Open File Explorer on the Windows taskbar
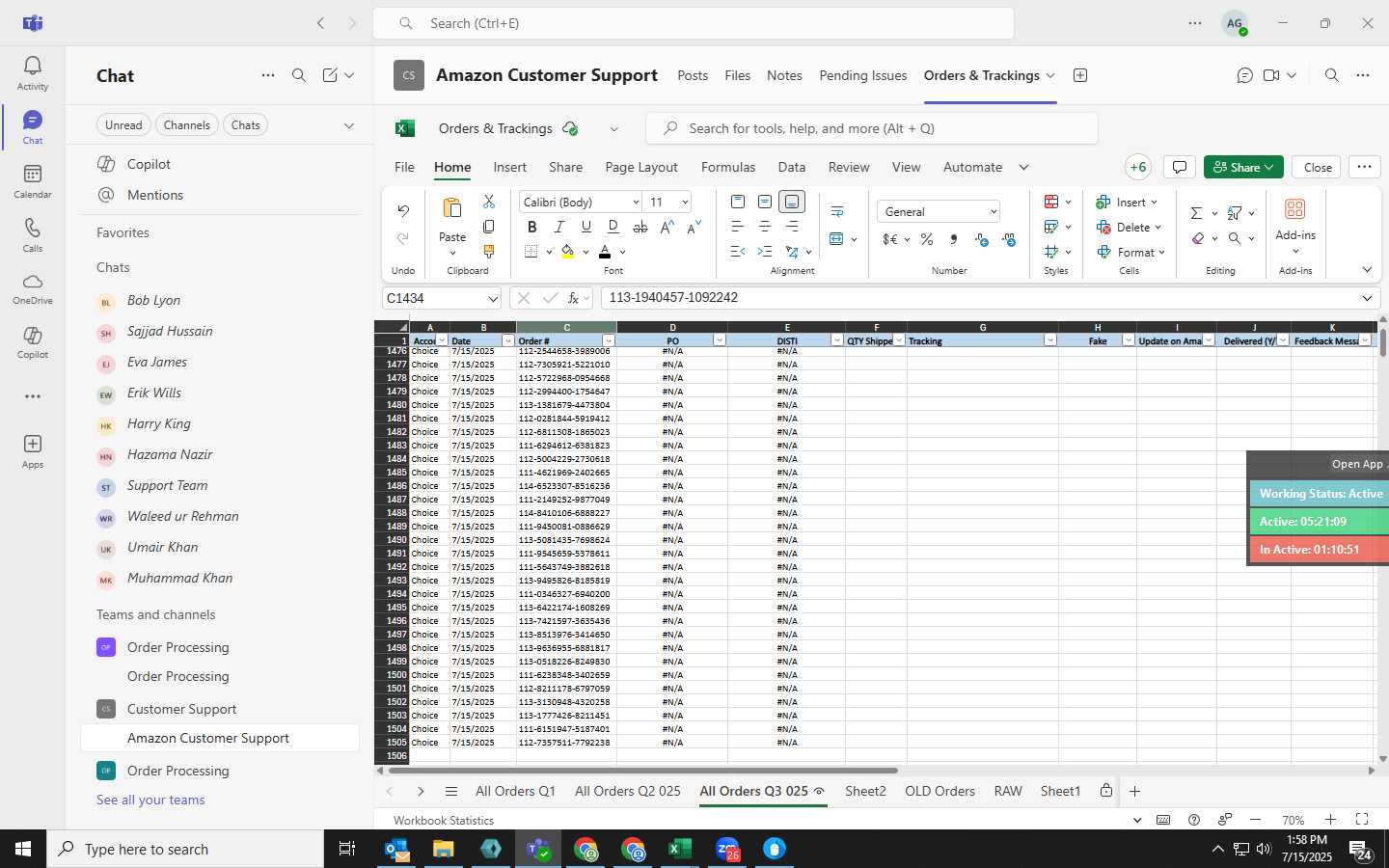1389x868 pixels. (443, 849)
